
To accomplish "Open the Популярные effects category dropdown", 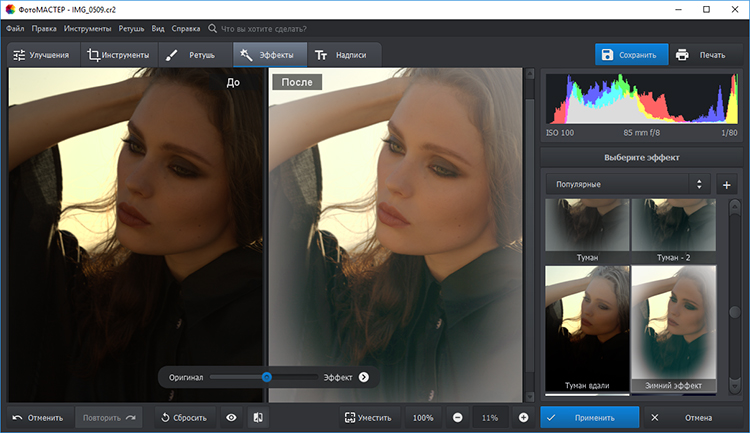I will 626,184.
